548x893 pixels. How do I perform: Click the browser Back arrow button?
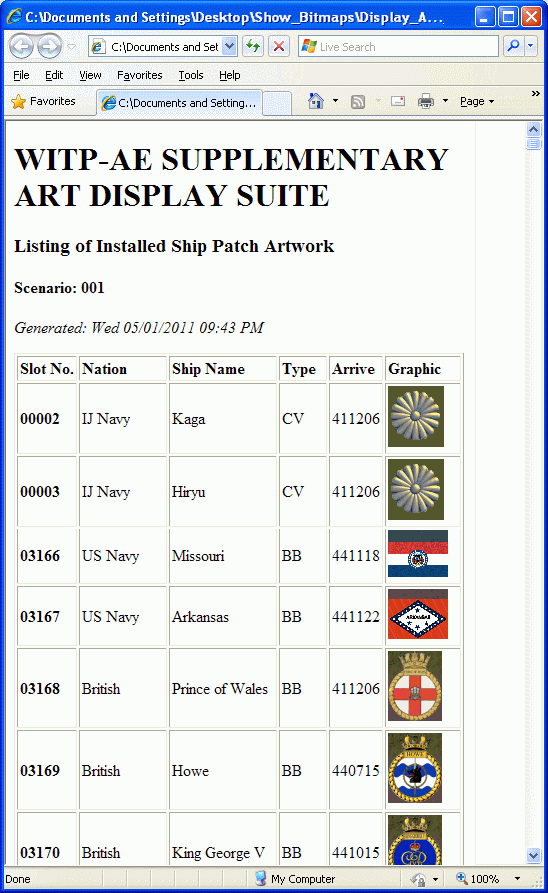[x=22, y=47]
